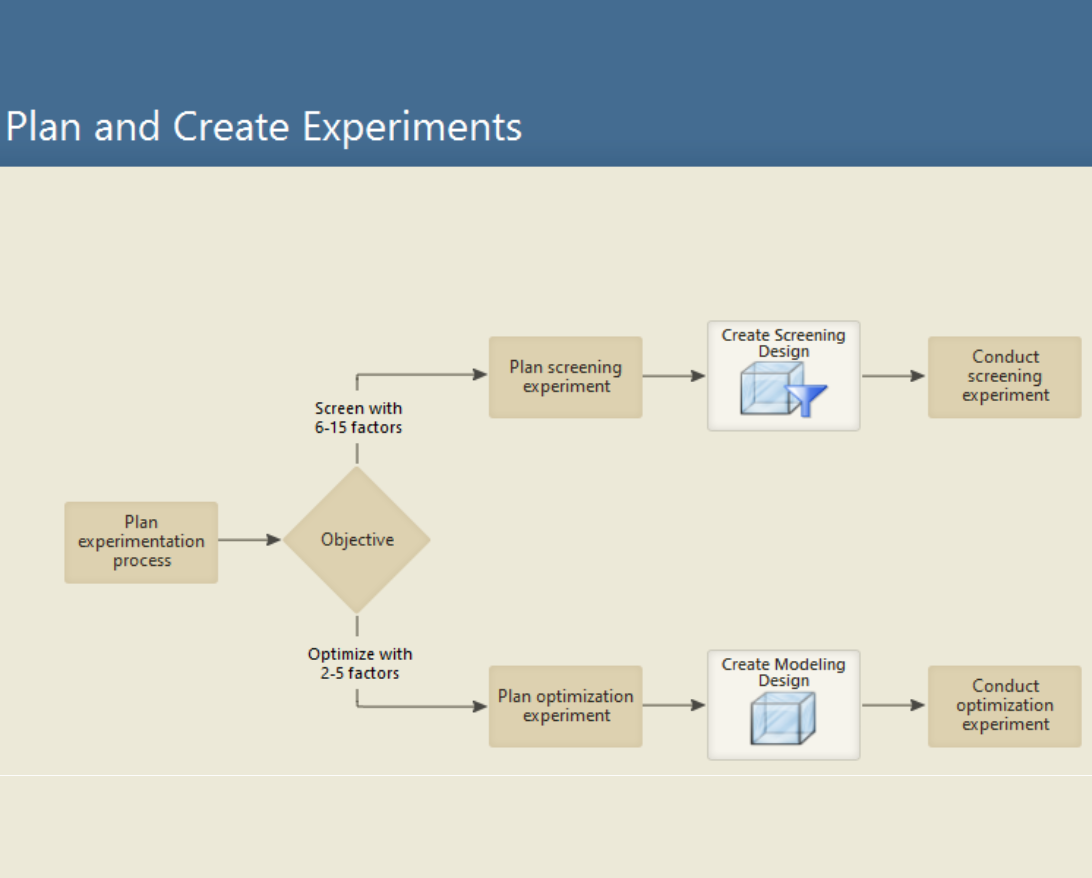Select the Conduct screening experiment box
Viewport: 1092px width, 878px height.
[1005, 376]
